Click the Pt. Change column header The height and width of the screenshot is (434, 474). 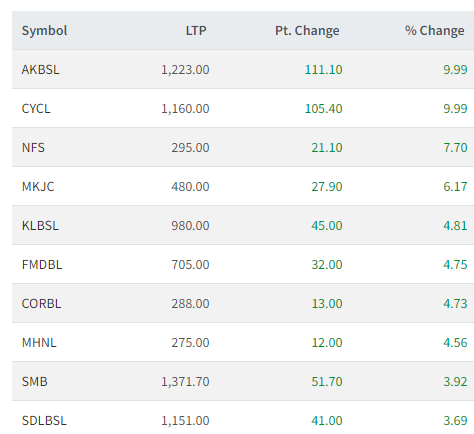(x=307, y=31)
